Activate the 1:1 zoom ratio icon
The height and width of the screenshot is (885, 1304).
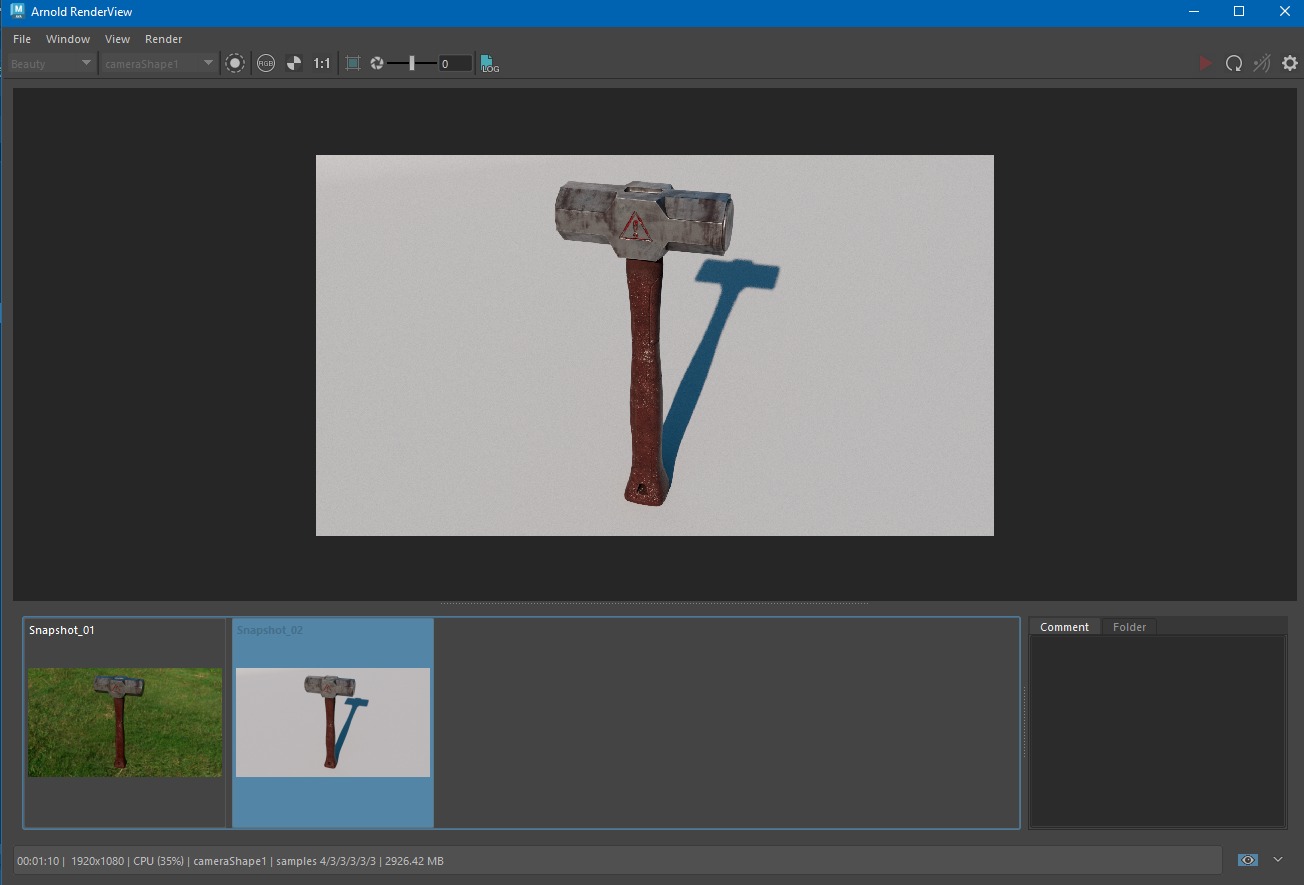point(321,62)
